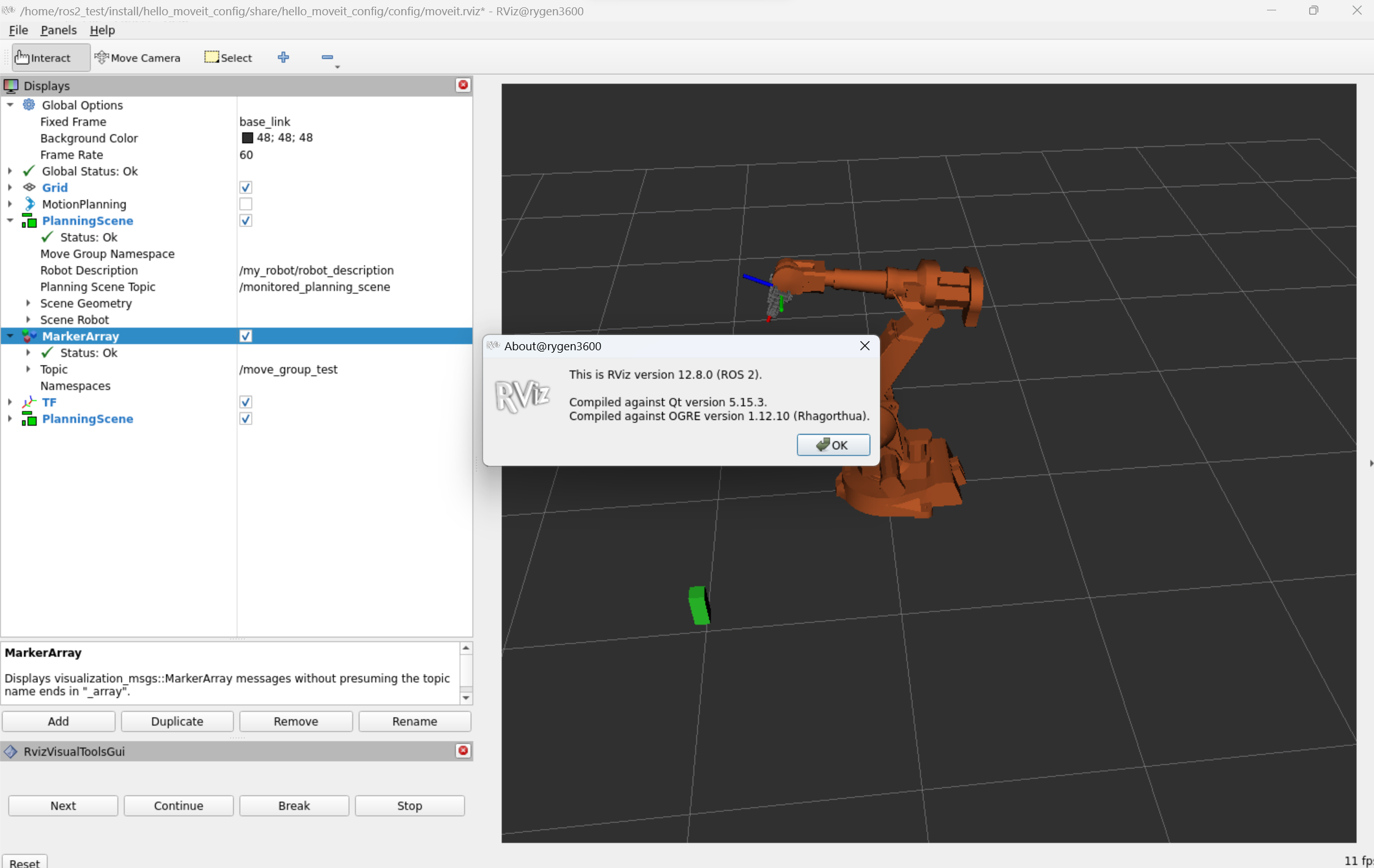
Task: Uncheck the TF display checkbox
Action: click(246, 402)
